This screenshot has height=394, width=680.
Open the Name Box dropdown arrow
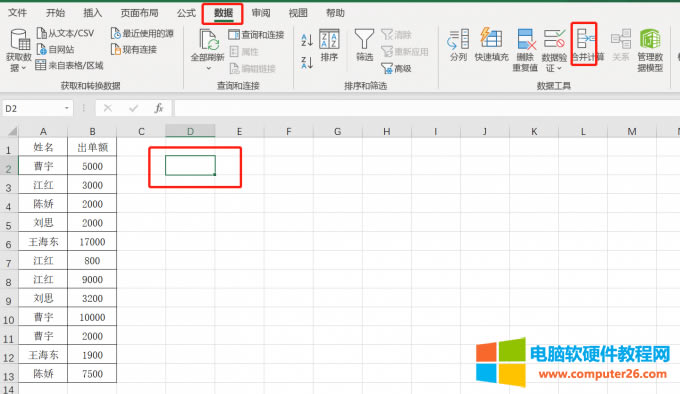tap(66, 108)
